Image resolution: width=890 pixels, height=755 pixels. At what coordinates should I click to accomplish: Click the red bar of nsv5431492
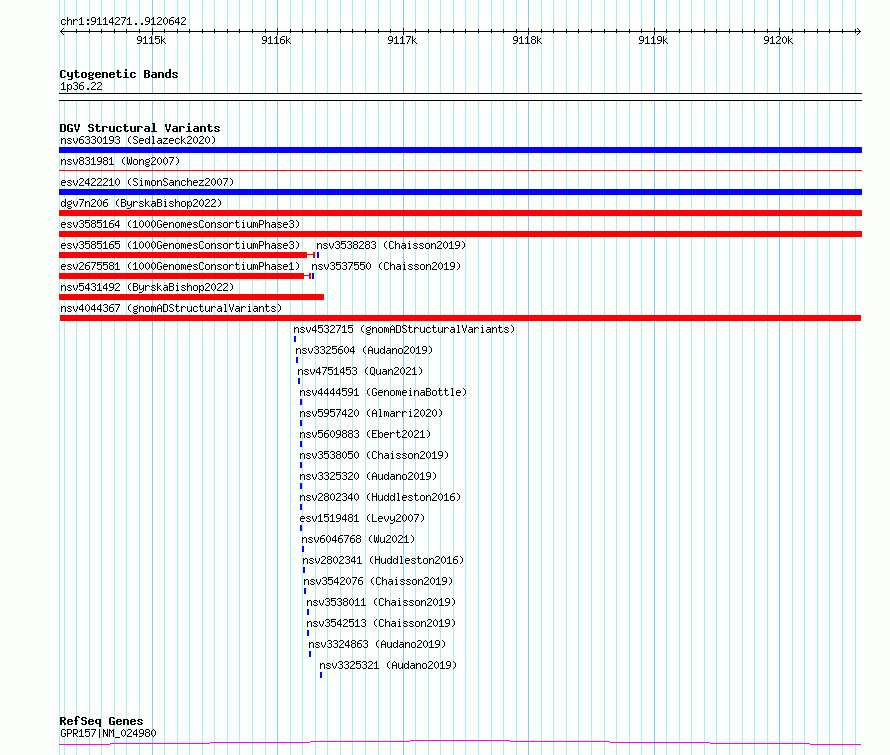pos(191,297)
